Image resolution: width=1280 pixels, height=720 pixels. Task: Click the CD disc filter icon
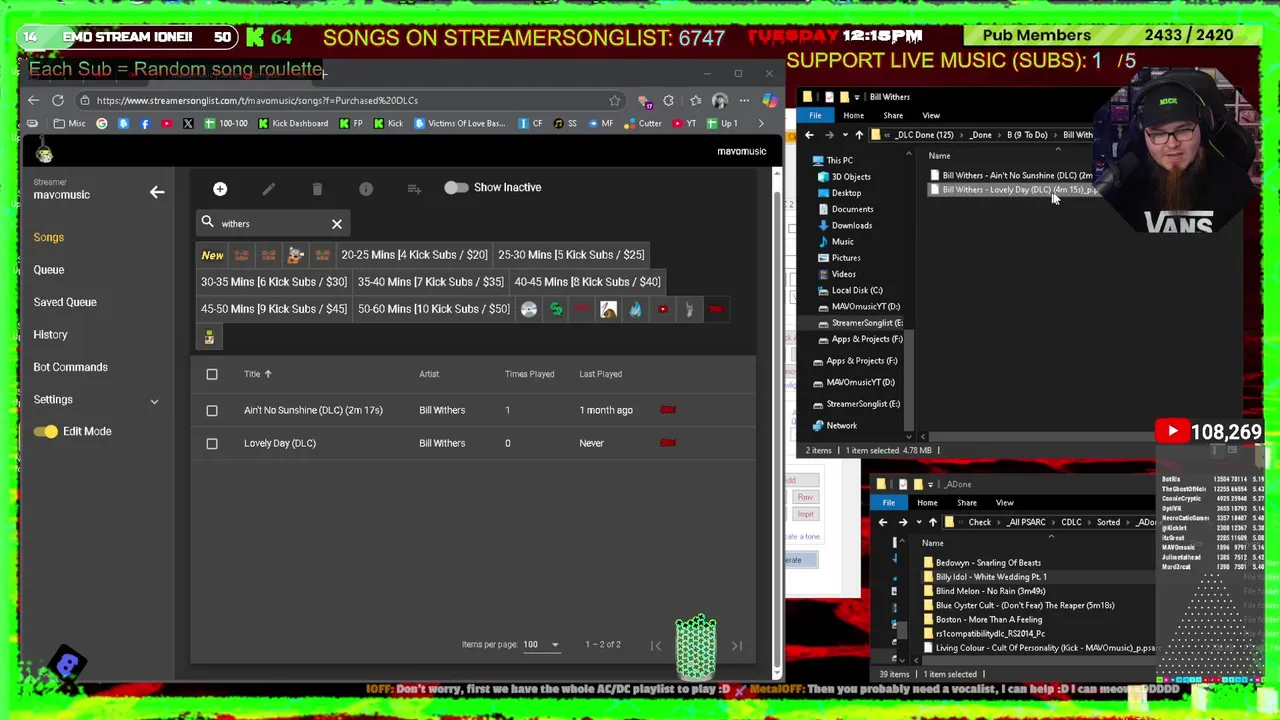pyautogui.click(x=529, y=310)
